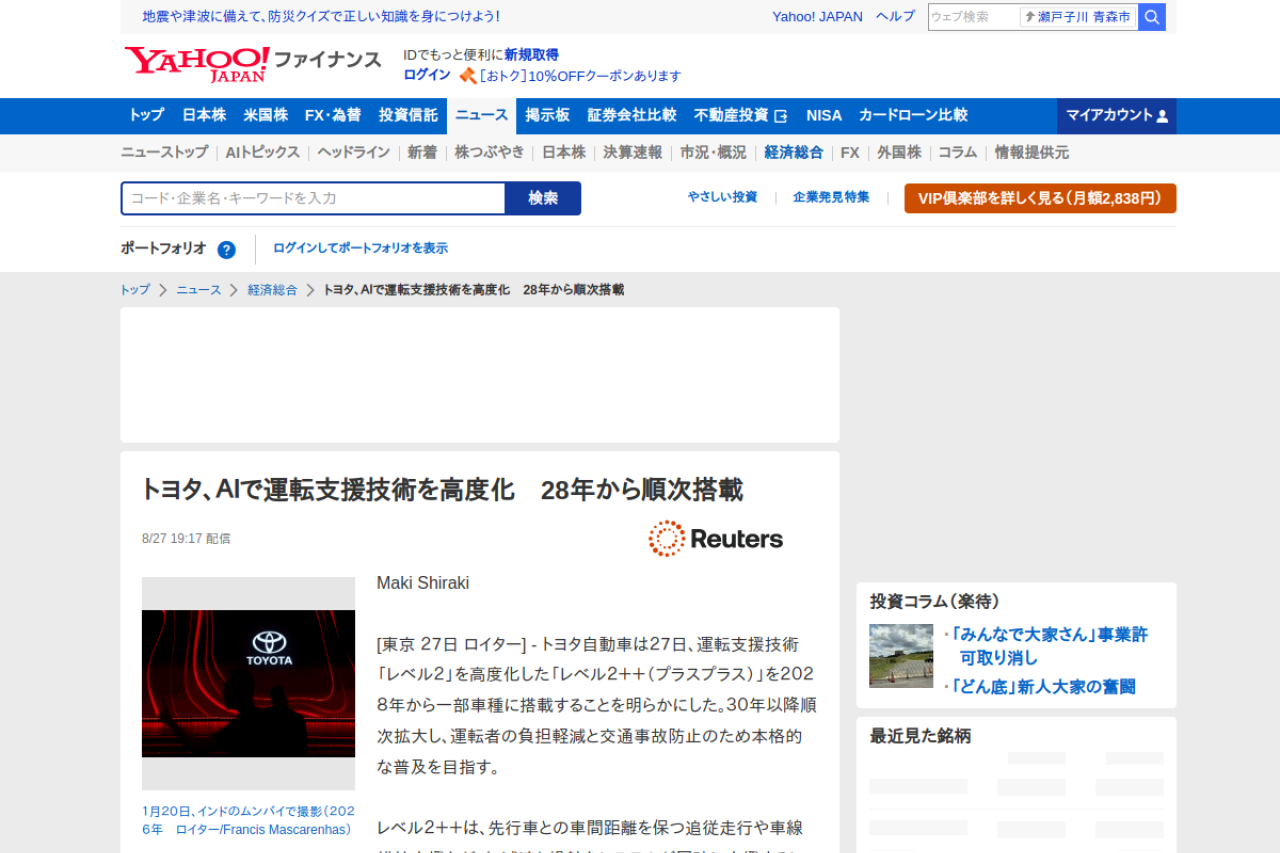Click マイアカウント button
Screen dimensions: 1280x853
tap(1116, 116)
